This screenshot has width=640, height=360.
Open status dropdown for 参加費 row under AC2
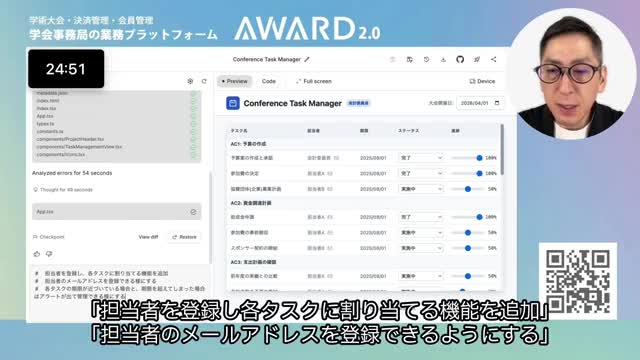[x=421, y=233]
